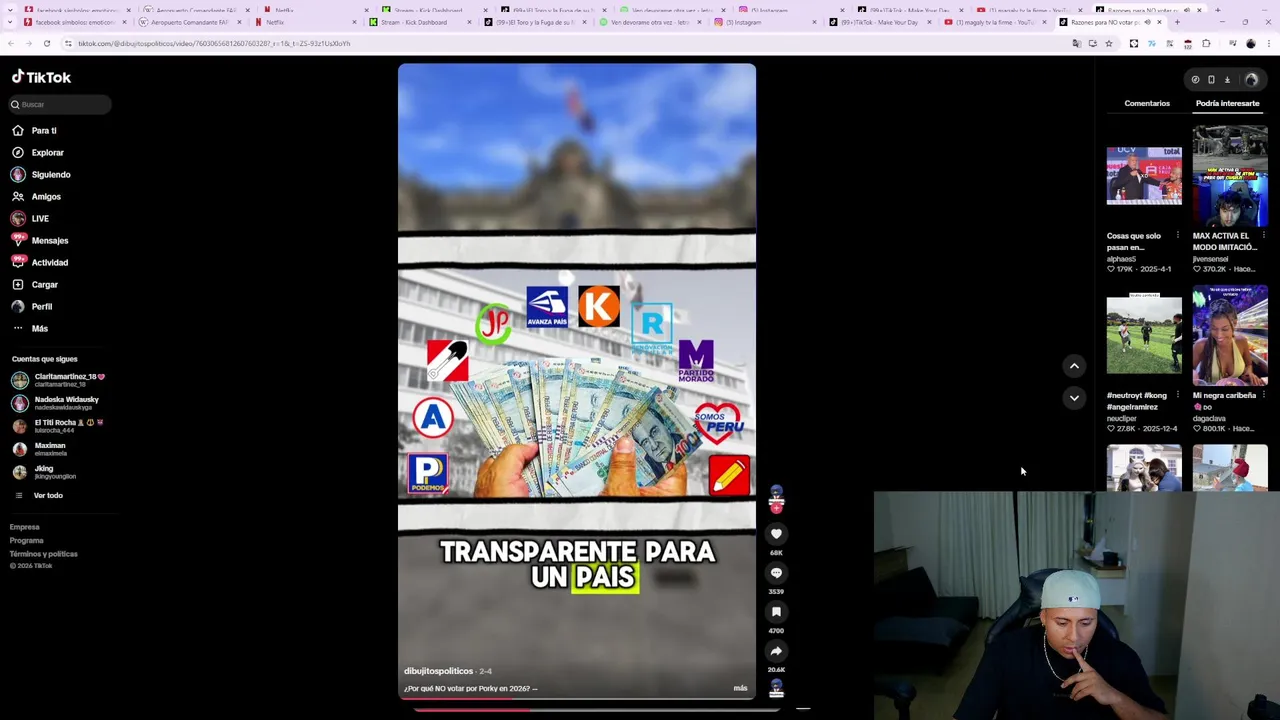The height and width of the screenshot is (720, 1280).
Task: Click the browser back button
Action: click(x=10, y=43)
